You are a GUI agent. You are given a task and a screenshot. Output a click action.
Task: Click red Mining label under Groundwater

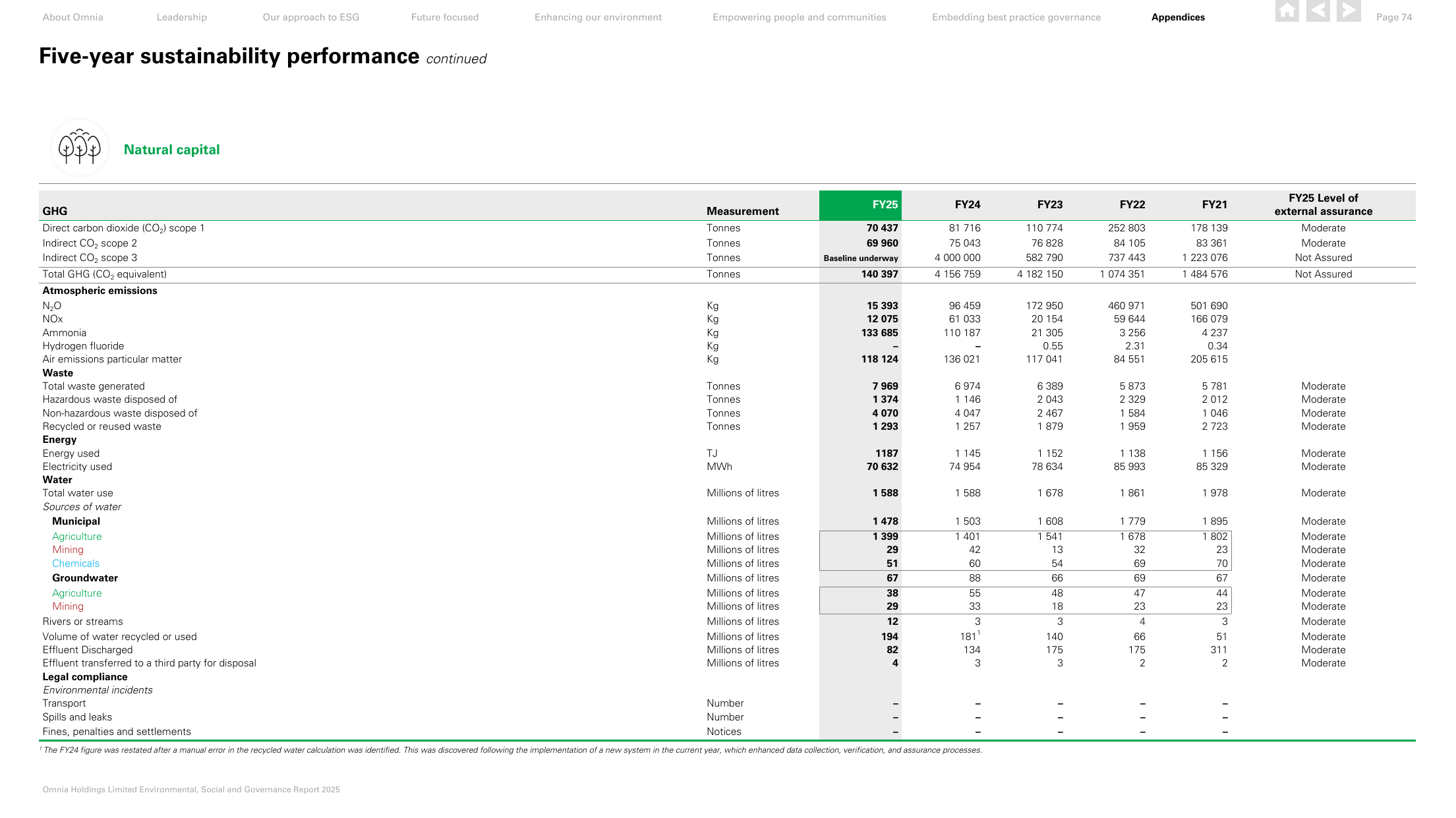[x=68, y=606]
